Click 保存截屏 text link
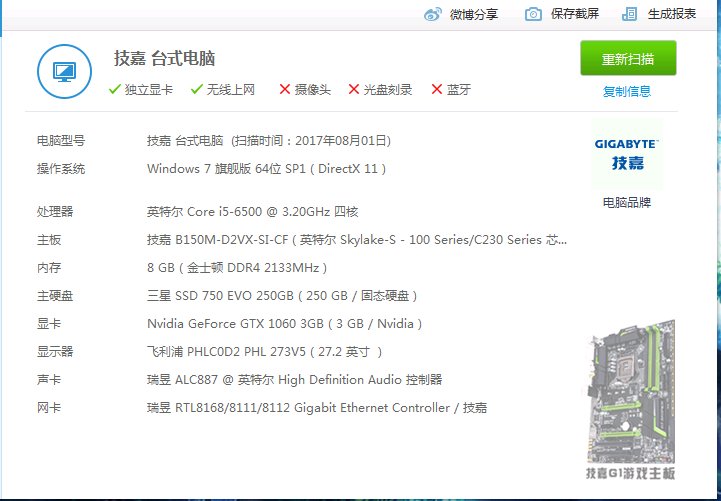 (x=575, y=14)
